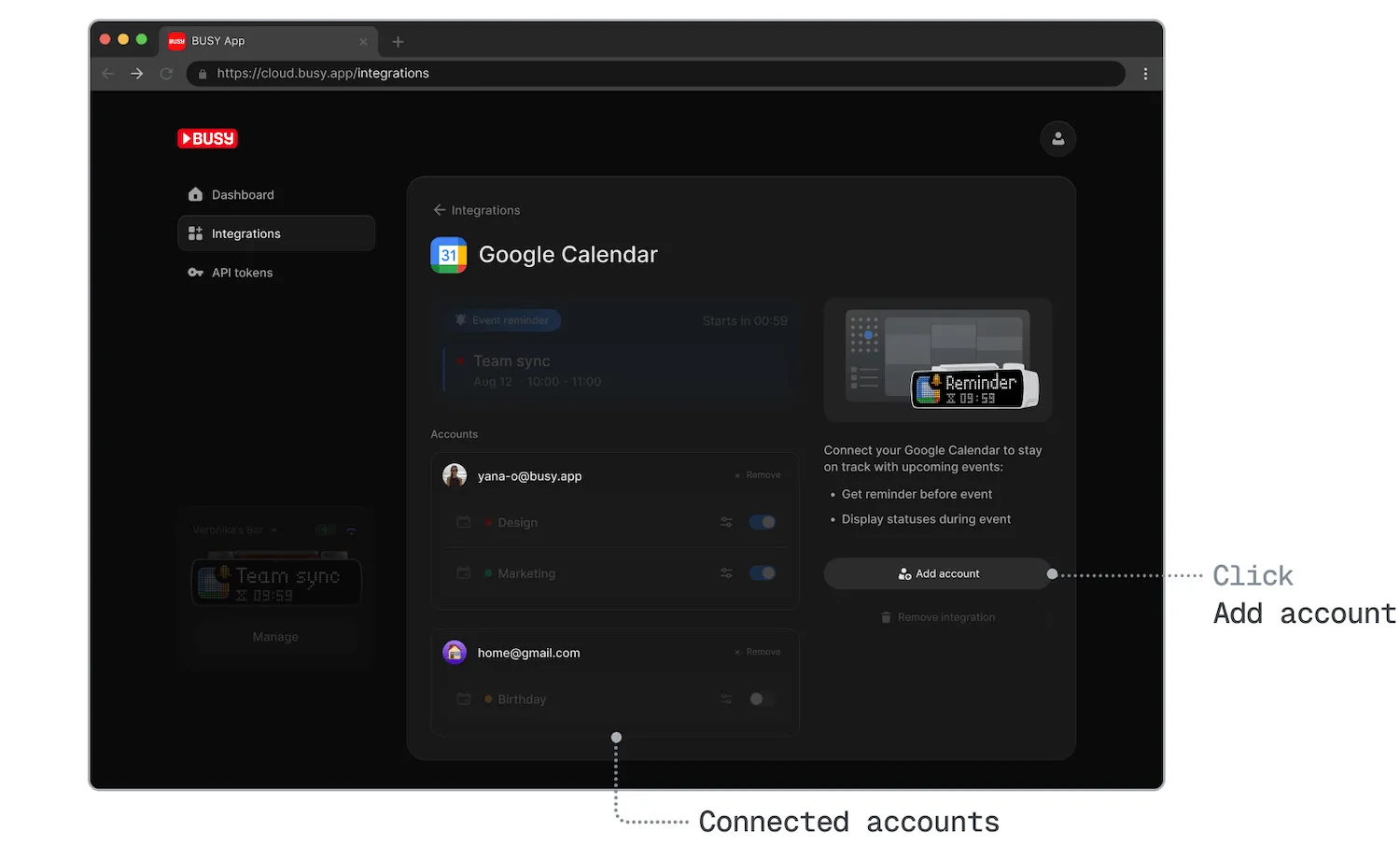Screen dimensions: 1400x860
Task: Click the "Google Calendar" heading
Action: pyautogui.click(x=568, y=255)
